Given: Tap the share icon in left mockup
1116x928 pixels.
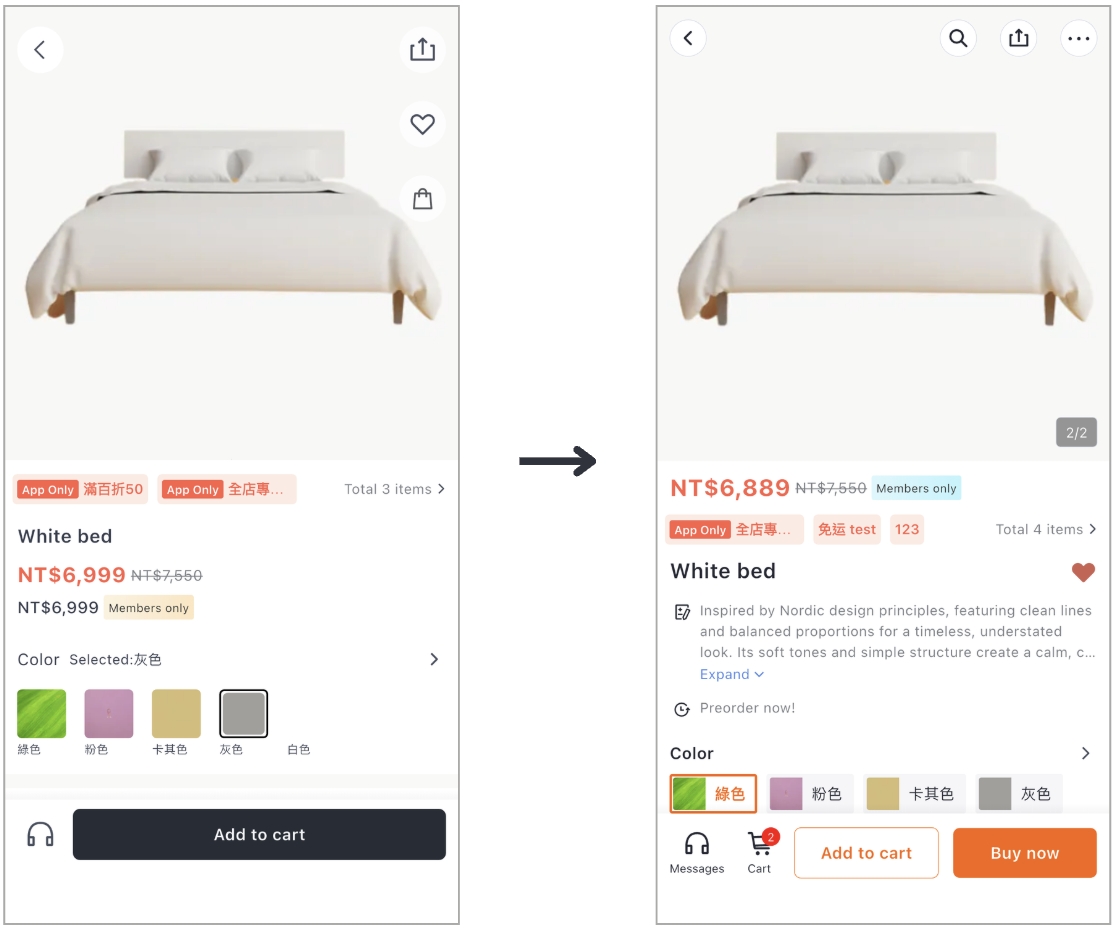Looking at the screenshot, I should [x=422, y=50].
